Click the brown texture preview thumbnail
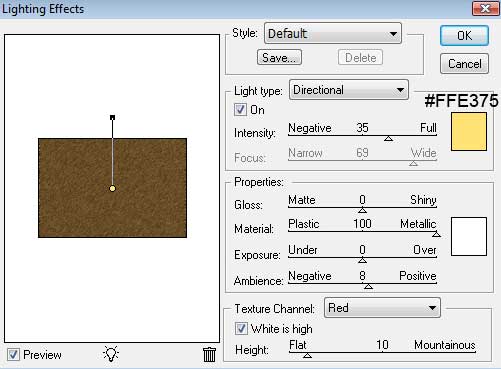This screenshot has height=369, width=501. 112,188
